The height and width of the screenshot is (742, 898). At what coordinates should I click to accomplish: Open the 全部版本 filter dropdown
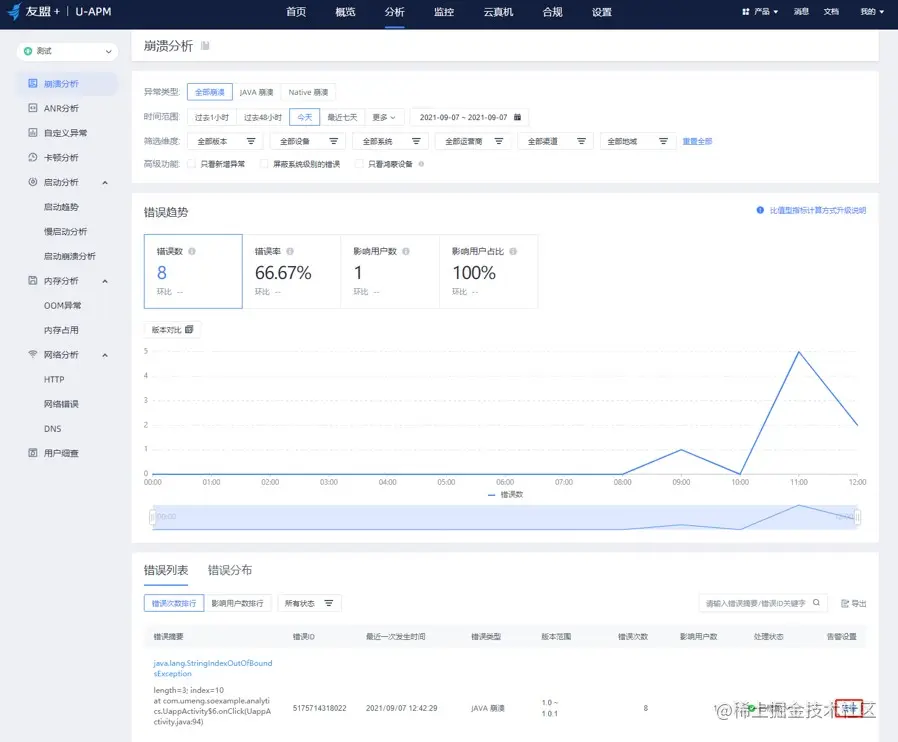coord(226,141)
